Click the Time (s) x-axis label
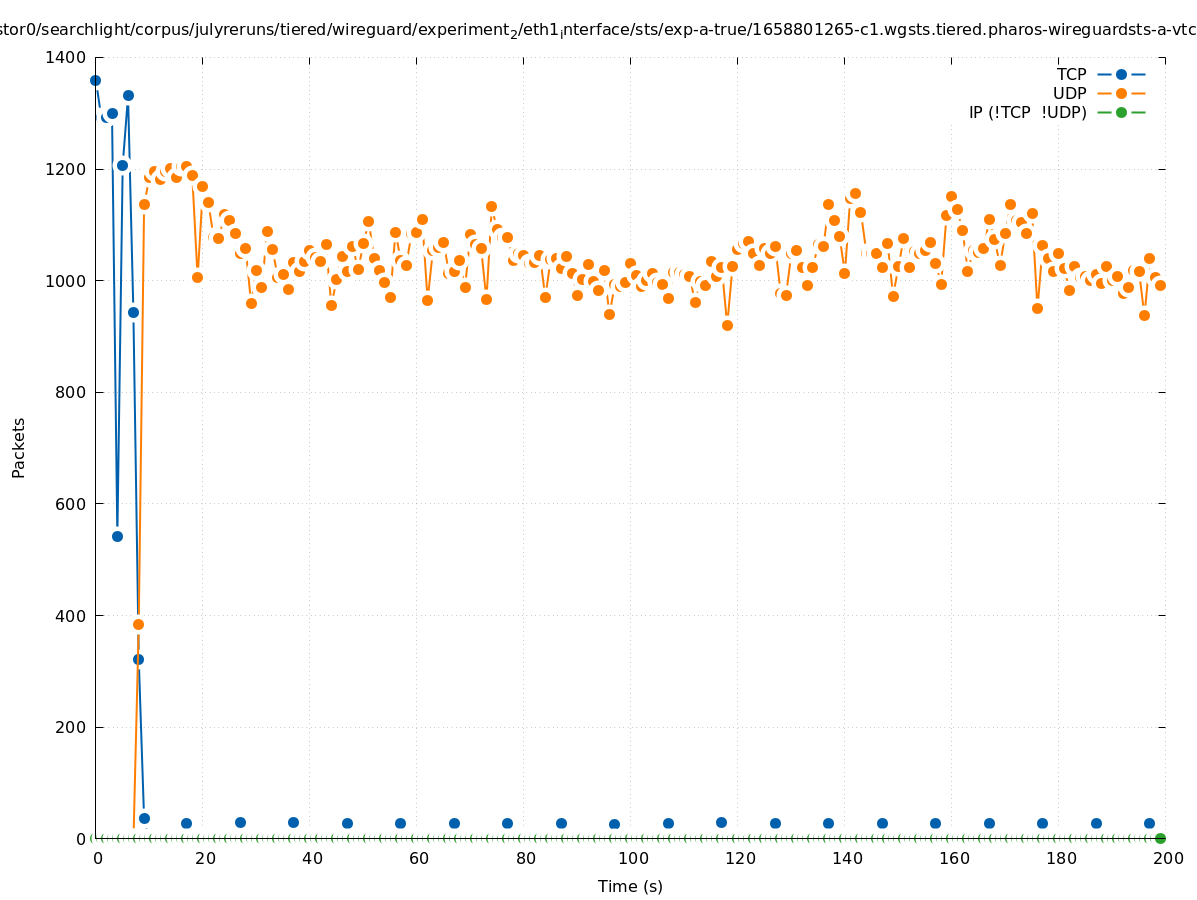1197x900 pixels. tap(630, 886)
